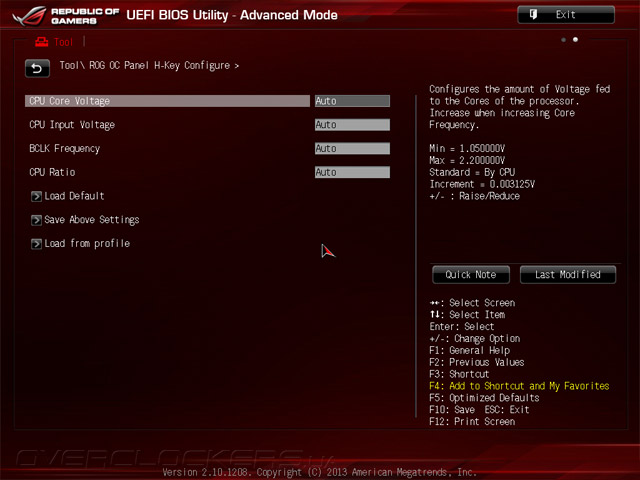Viewport: 640px width, 480px height.
Task: Click the arrow icon beside Load from profile
Action: point(36,244)
